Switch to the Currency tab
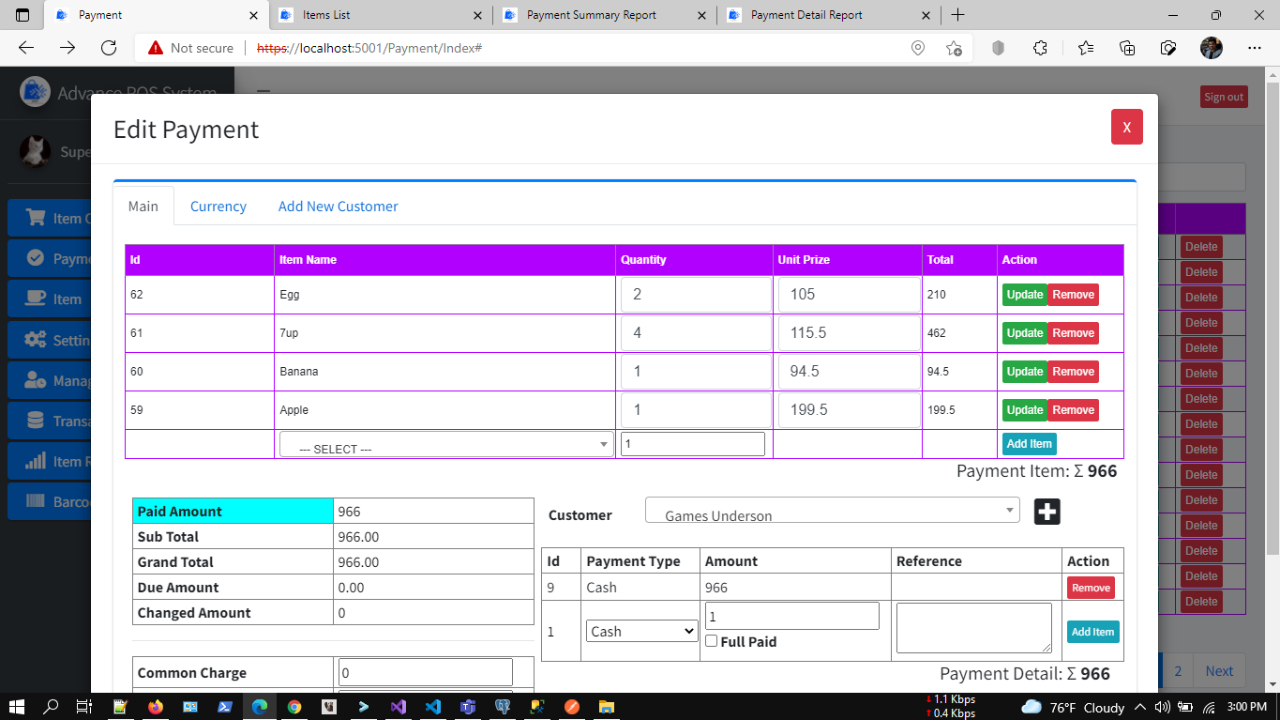The image size is (1280, 720). [x=218, y=206]
